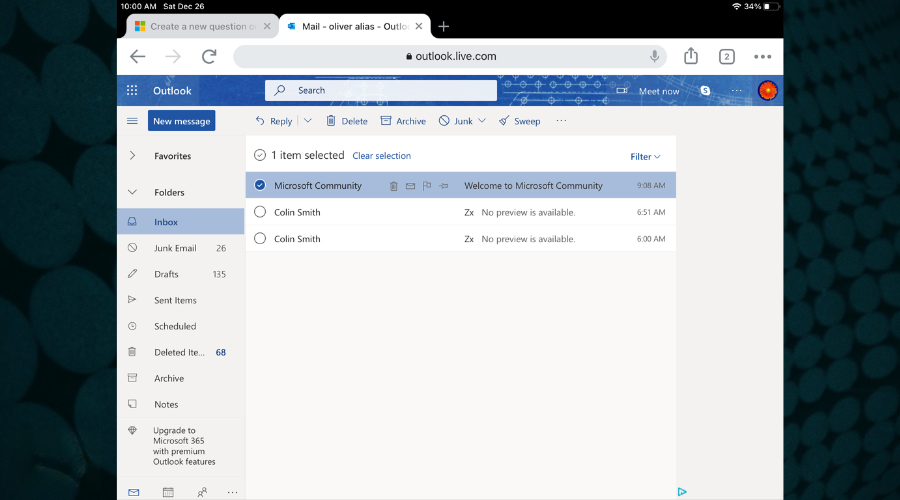This screenshot has height=500, width=900.
Task: Open the Drafts folder
Action: click(x=181, y=274)
